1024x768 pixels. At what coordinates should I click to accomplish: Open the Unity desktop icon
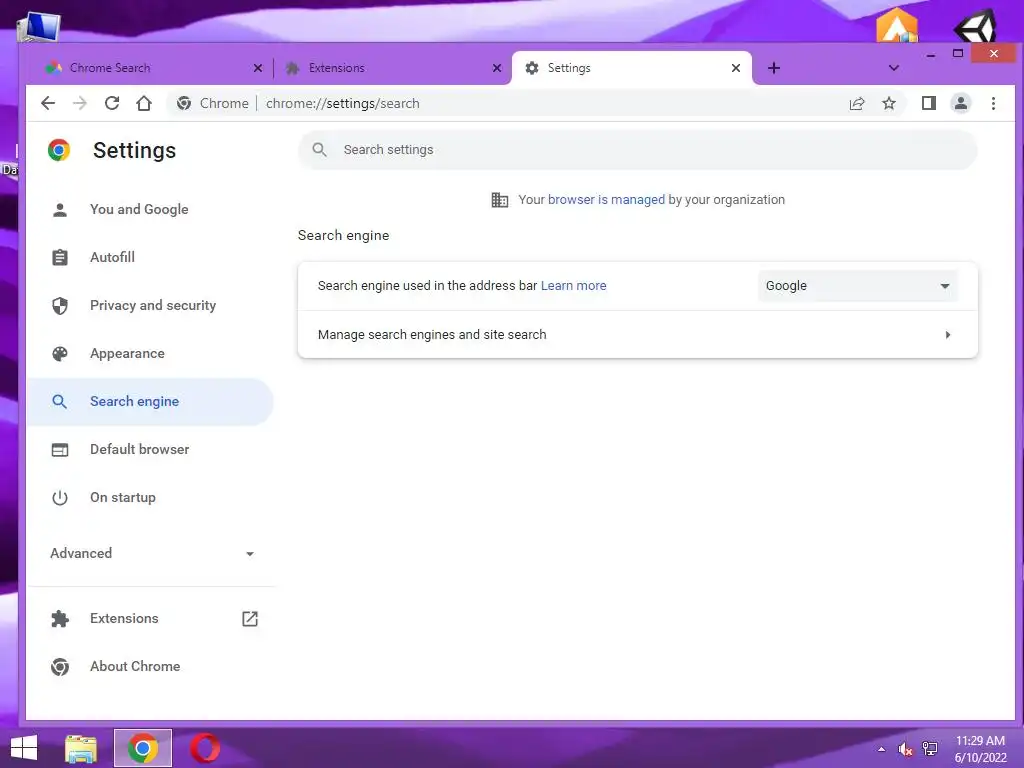click(x=976, y=26)
